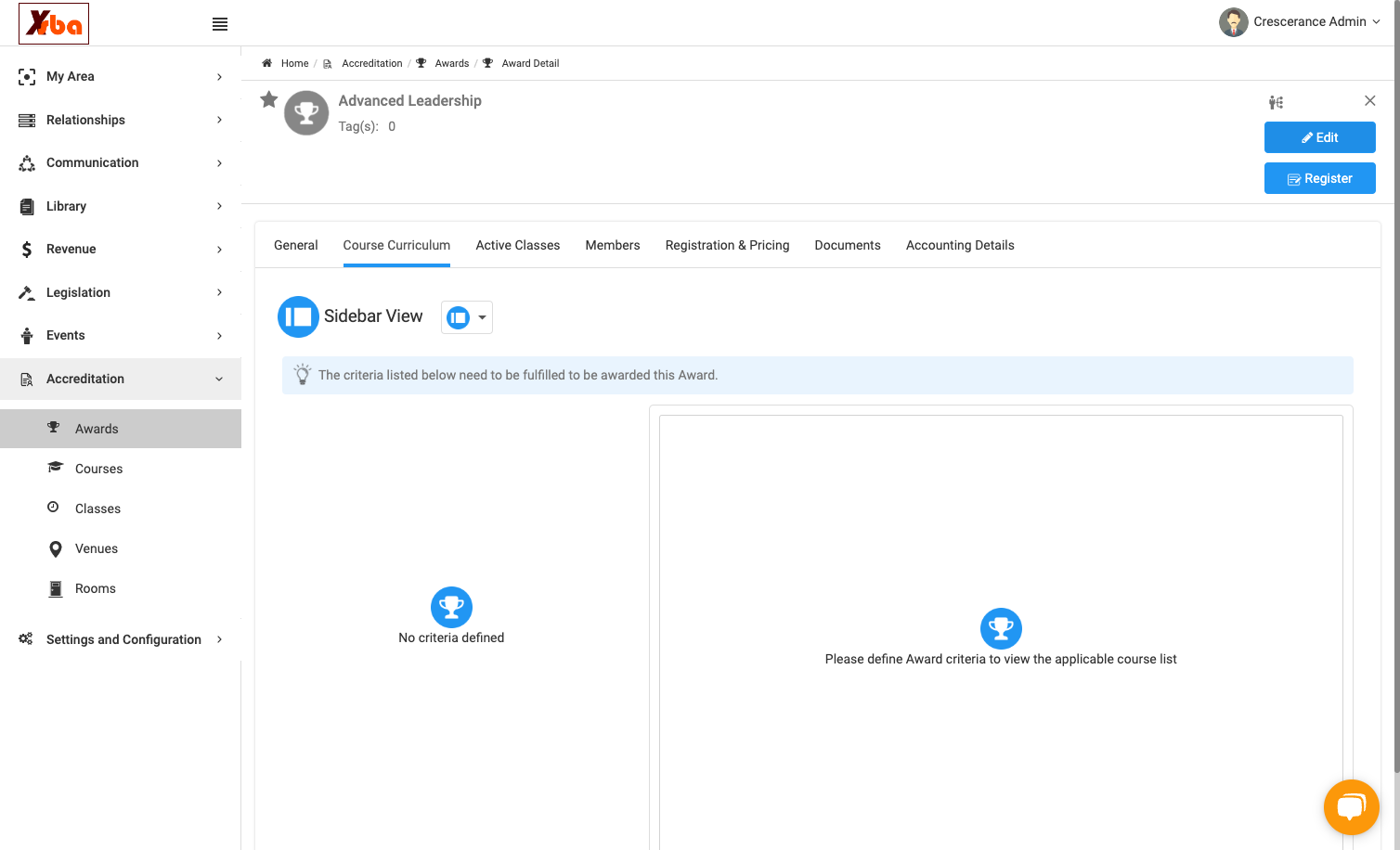1400x850 pixels.
Task: Collapse the Accreditation menu chevron
Action: [x=219, y=379]
